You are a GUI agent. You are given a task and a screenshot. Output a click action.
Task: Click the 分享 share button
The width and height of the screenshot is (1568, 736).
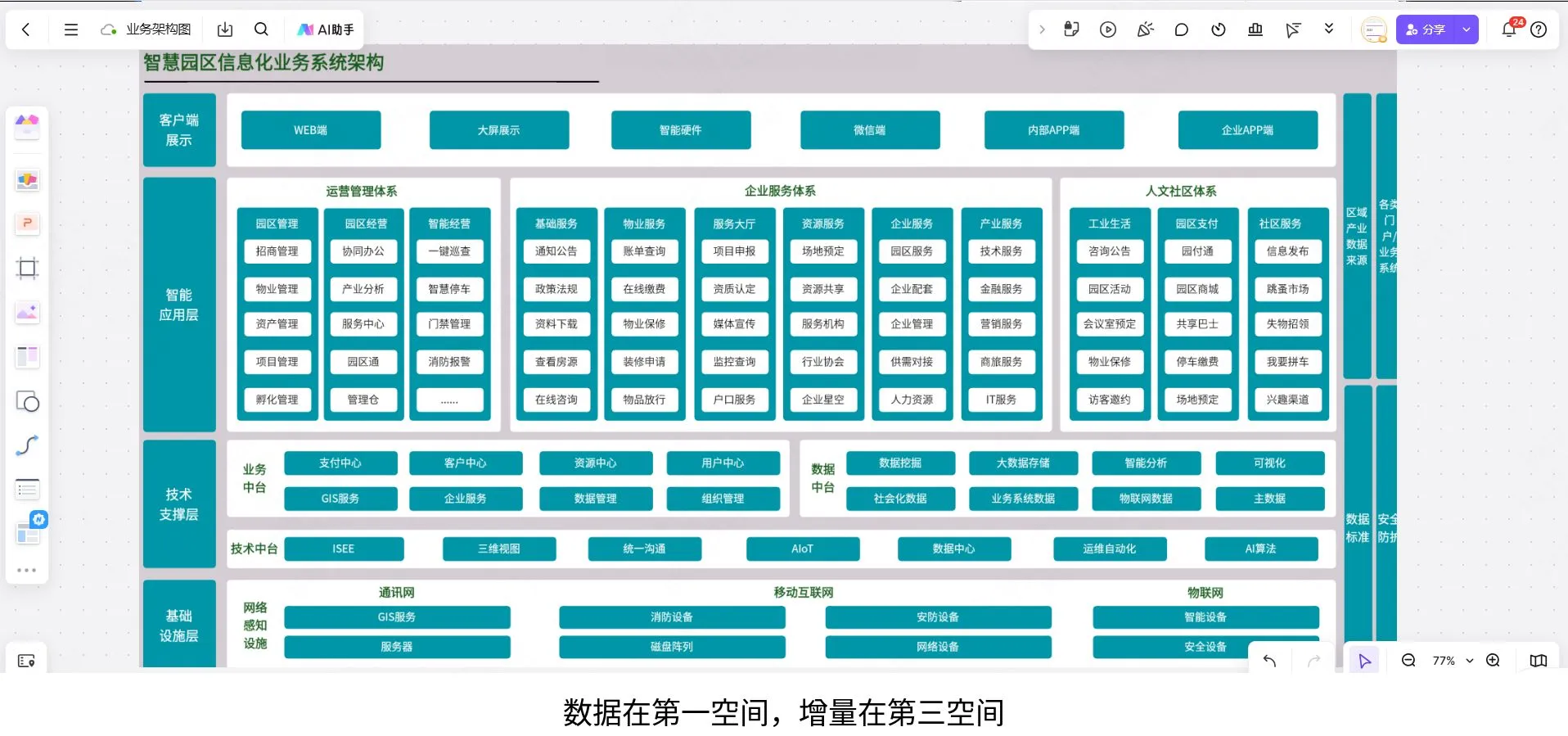(x=1426, y=29)
